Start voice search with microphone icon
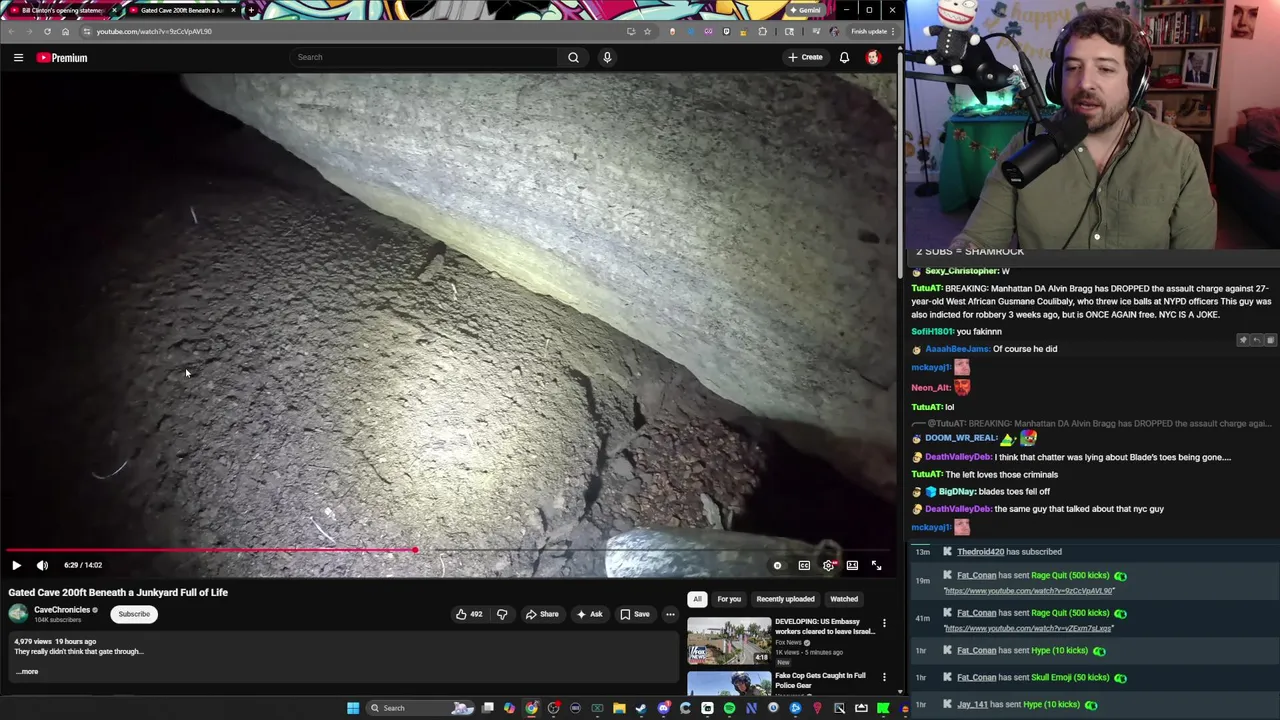This screenshot has height=720, width=1280. (x=607, y=57)
